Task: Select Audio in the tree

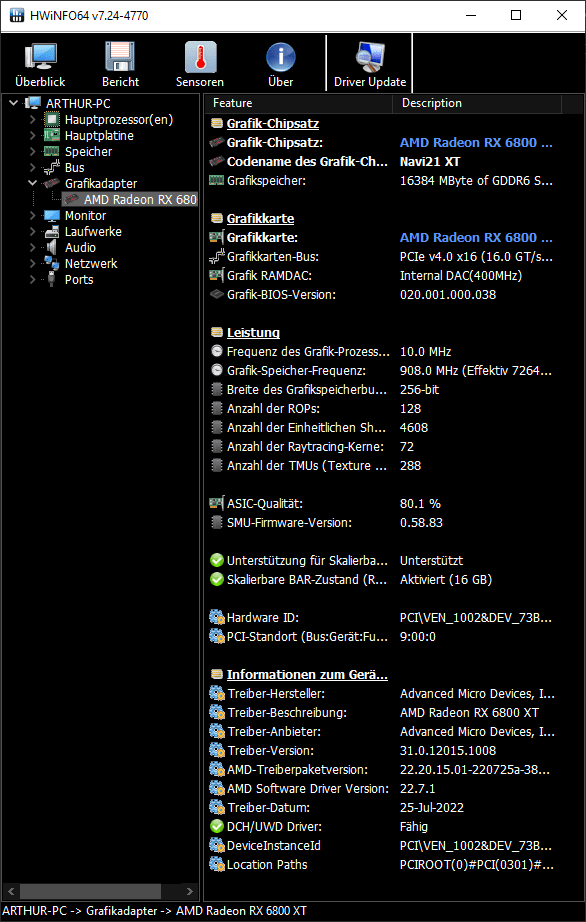Action: [x=81, y=248]
